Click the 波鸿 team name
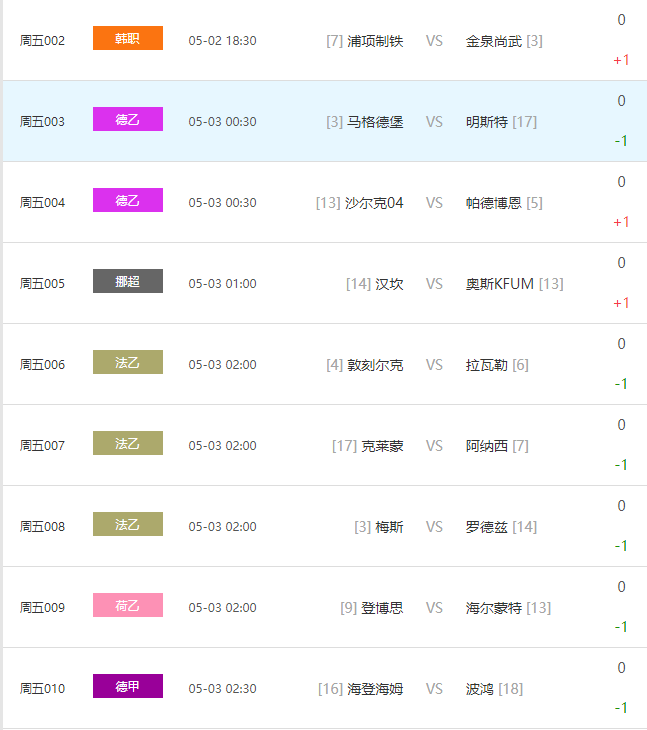This screenshot has height=730, width=647. coord(480,689)
